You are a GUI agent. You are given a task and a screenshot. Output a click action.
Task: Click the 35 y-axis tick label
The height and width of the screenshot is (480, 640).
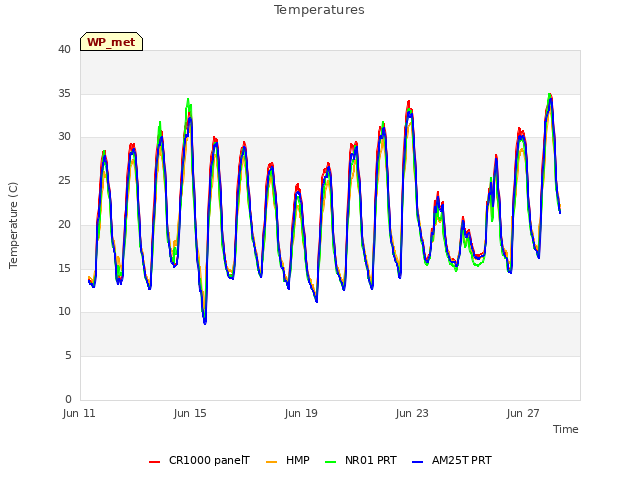(64, 93)
